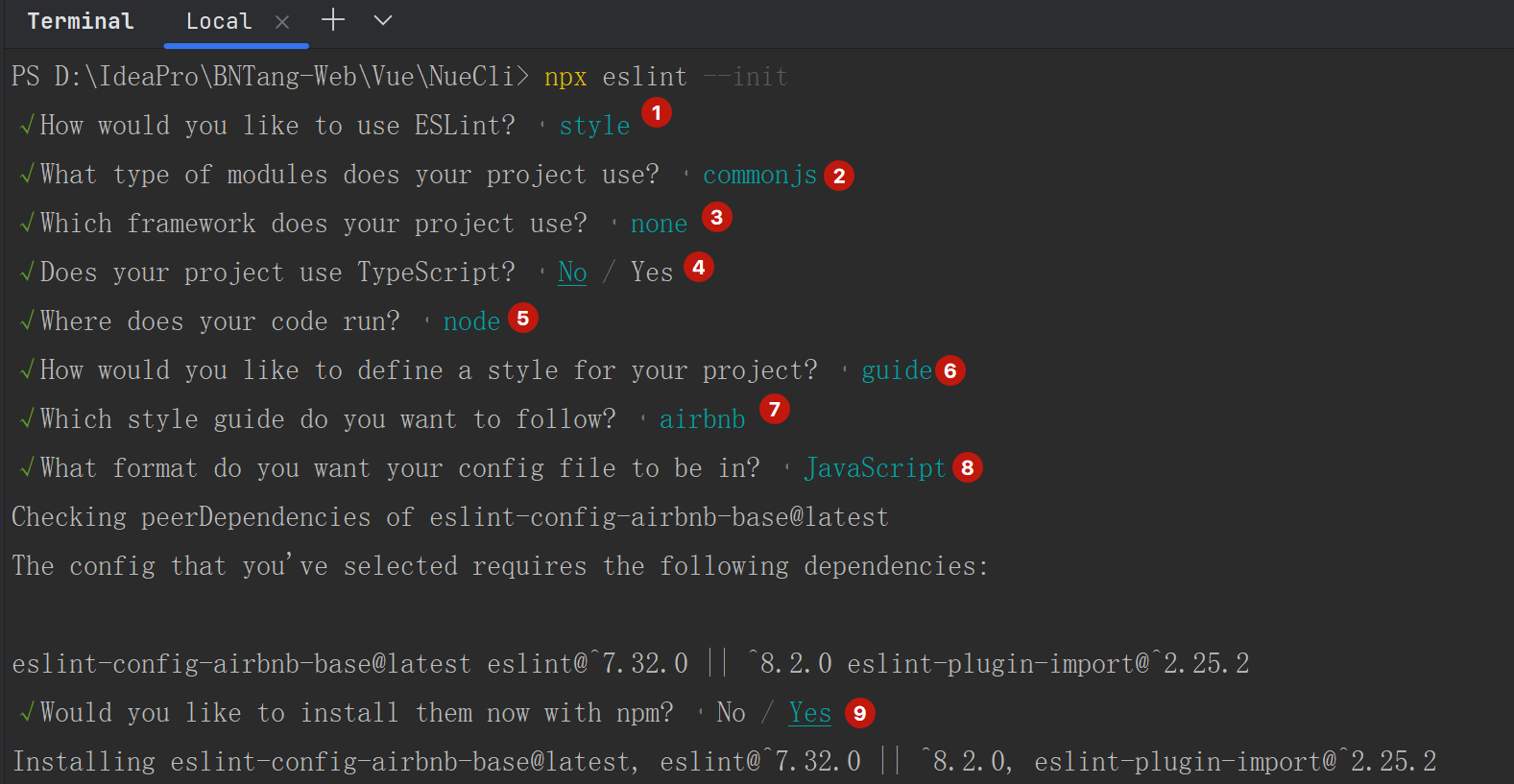
Task: Click the 'npx' command word
Action: tap(565, 77)
